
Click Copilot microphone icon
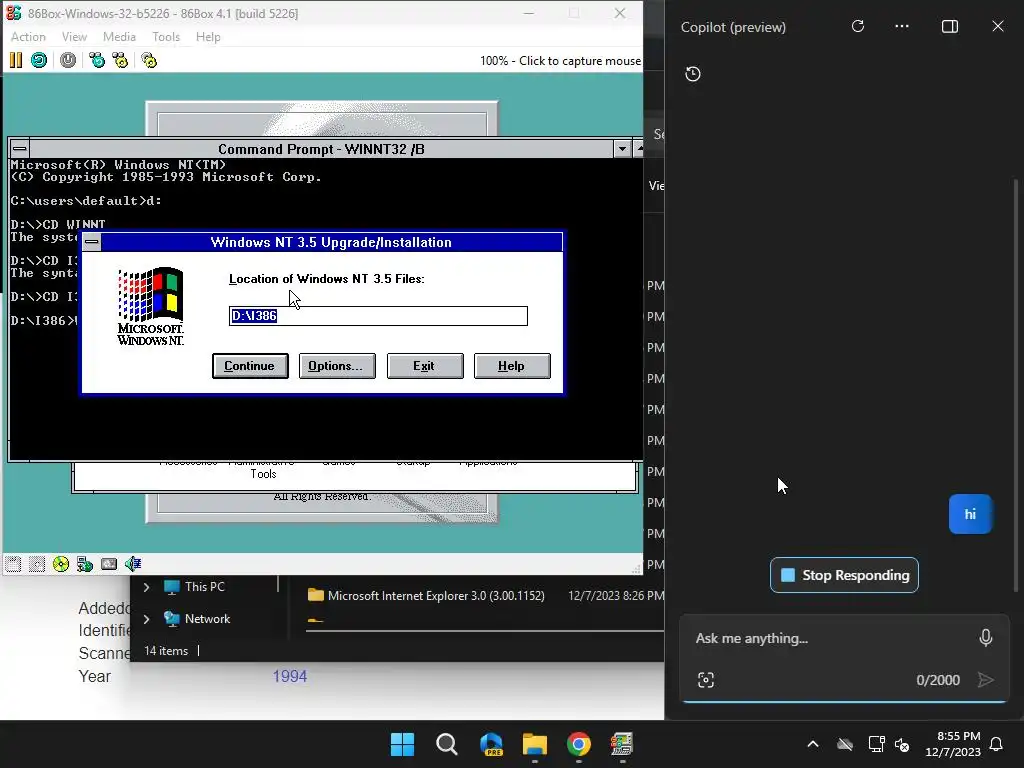986,637
